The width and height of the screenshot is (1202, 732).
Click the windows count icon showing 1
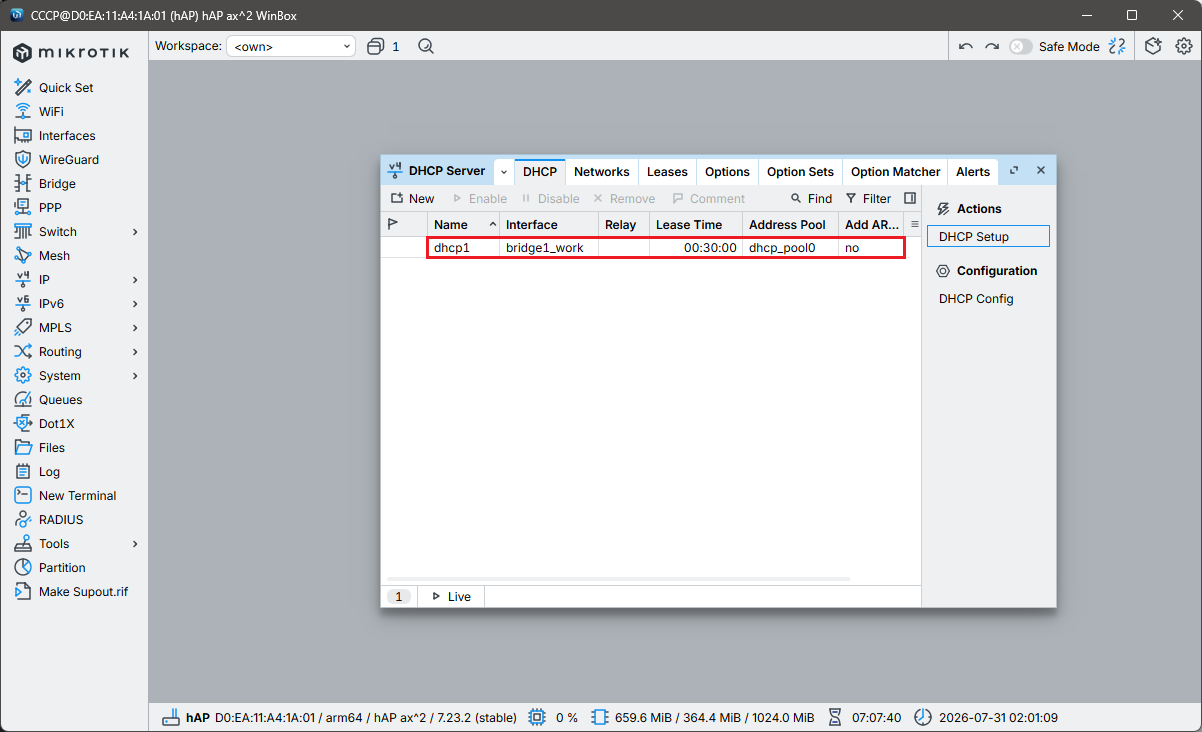click(383, 46)
